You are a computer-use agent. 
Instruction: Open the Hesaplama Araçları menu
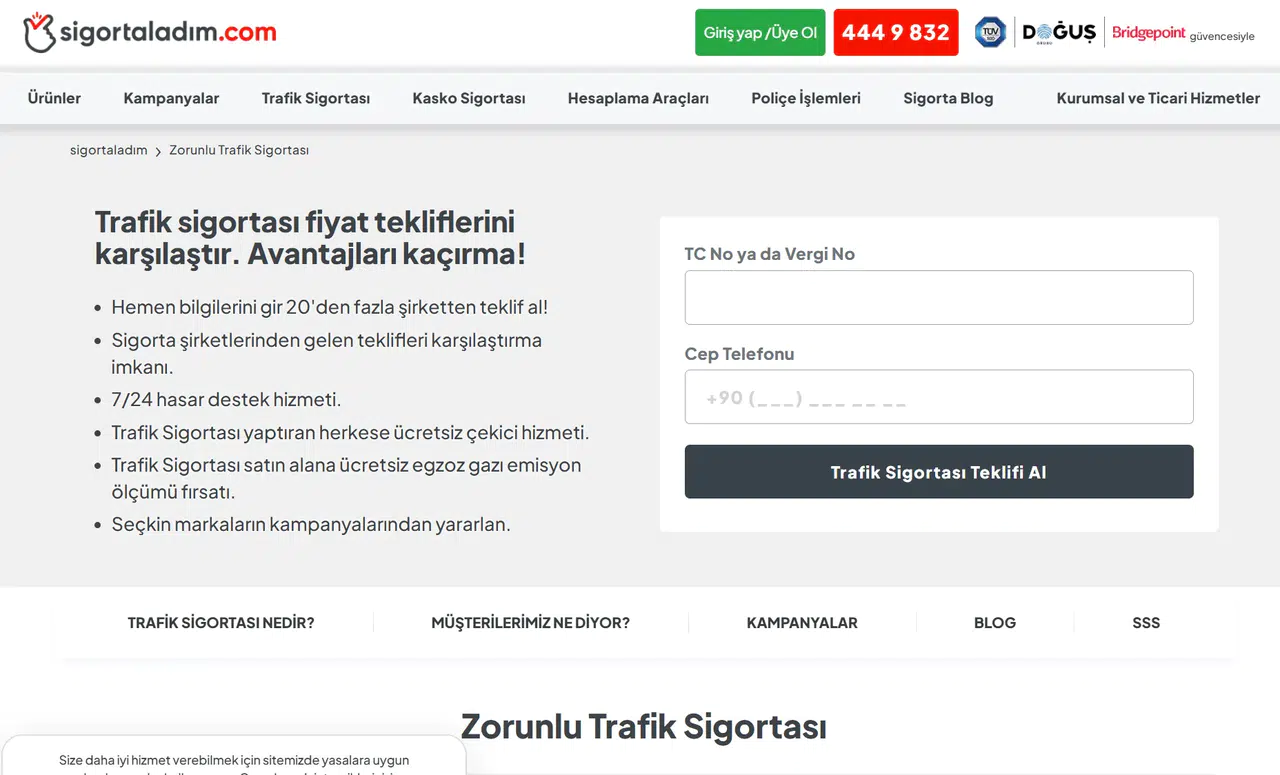[638, 98]
